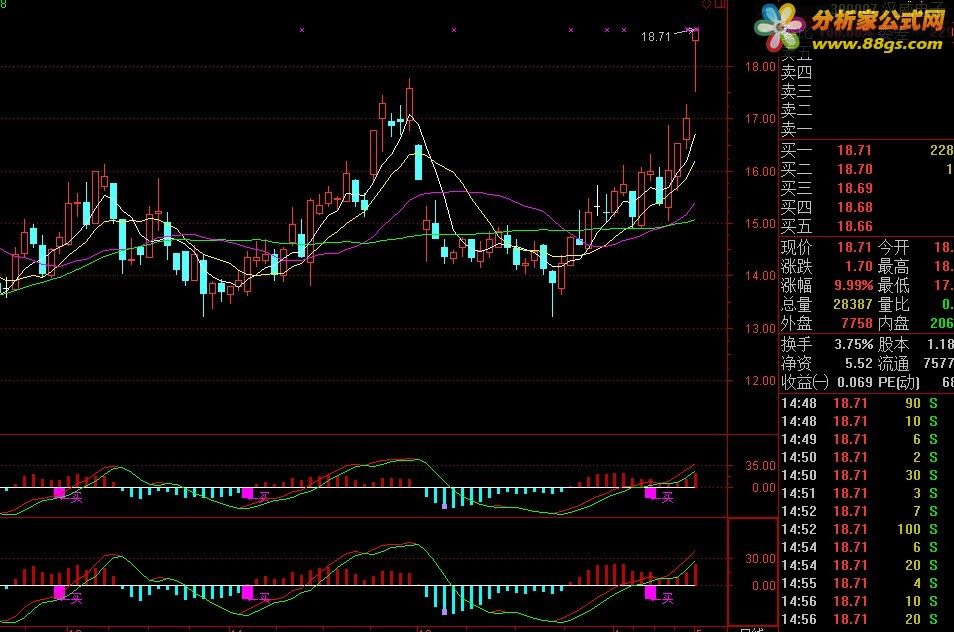The image size is (954, 632).
Task: Click the 35.00 indicator axis label
Action: pos(760,466)
